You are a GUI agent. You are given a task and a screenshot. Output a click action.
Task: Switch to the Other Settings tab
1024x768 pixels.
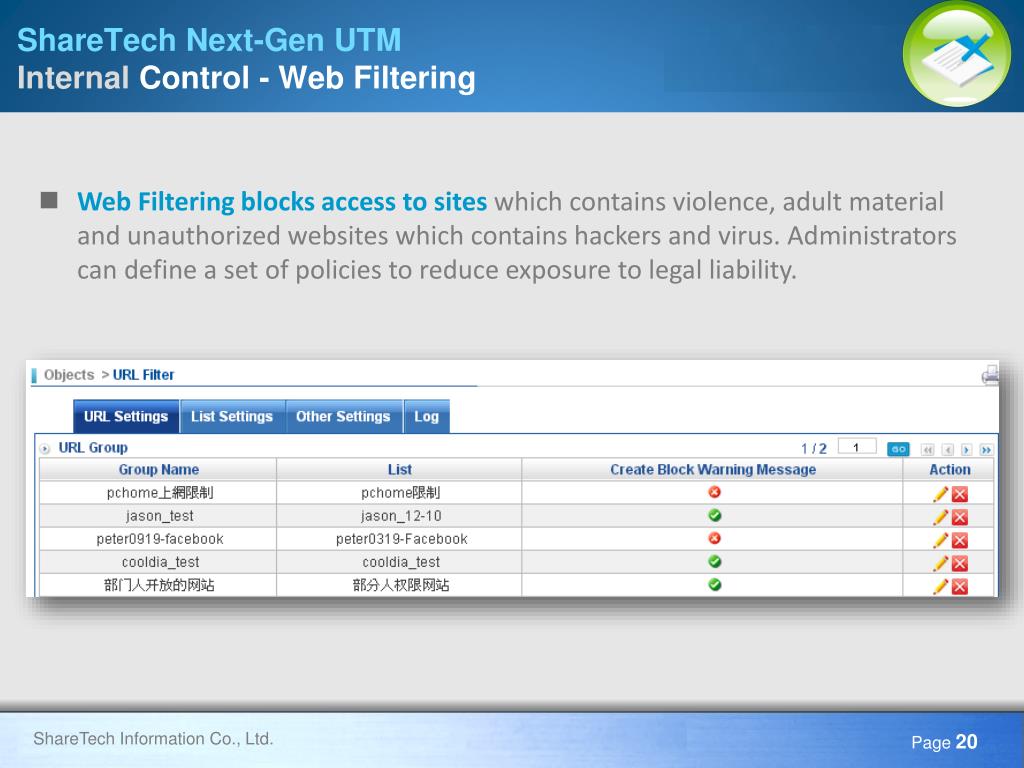point(343,417)
